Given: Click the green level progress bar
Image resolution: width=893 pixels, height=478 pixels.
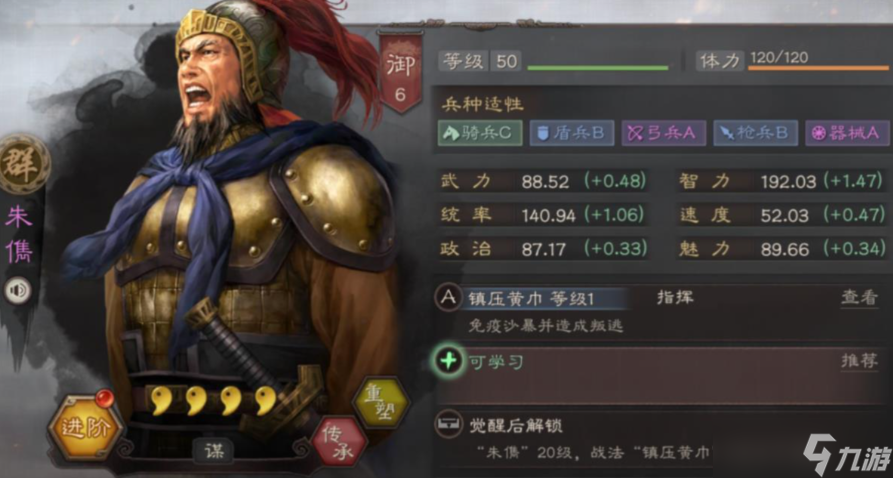Looking at the screenshot, I should pyautogui.click(x=597, y=68).
